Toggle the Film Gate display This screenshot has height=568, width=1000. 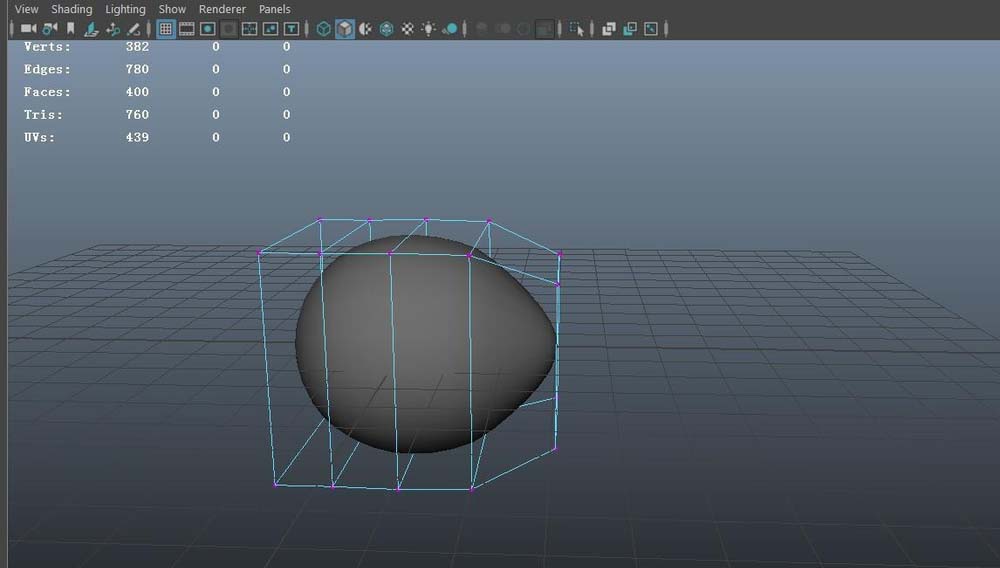187,29
